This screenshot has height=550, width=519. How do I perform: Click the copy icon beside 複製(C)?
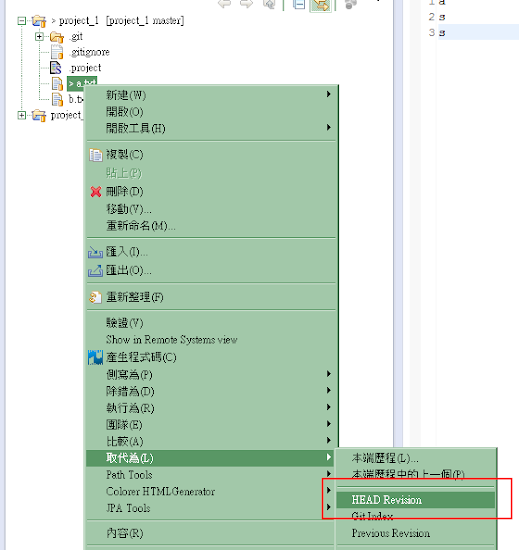[95, 155]
